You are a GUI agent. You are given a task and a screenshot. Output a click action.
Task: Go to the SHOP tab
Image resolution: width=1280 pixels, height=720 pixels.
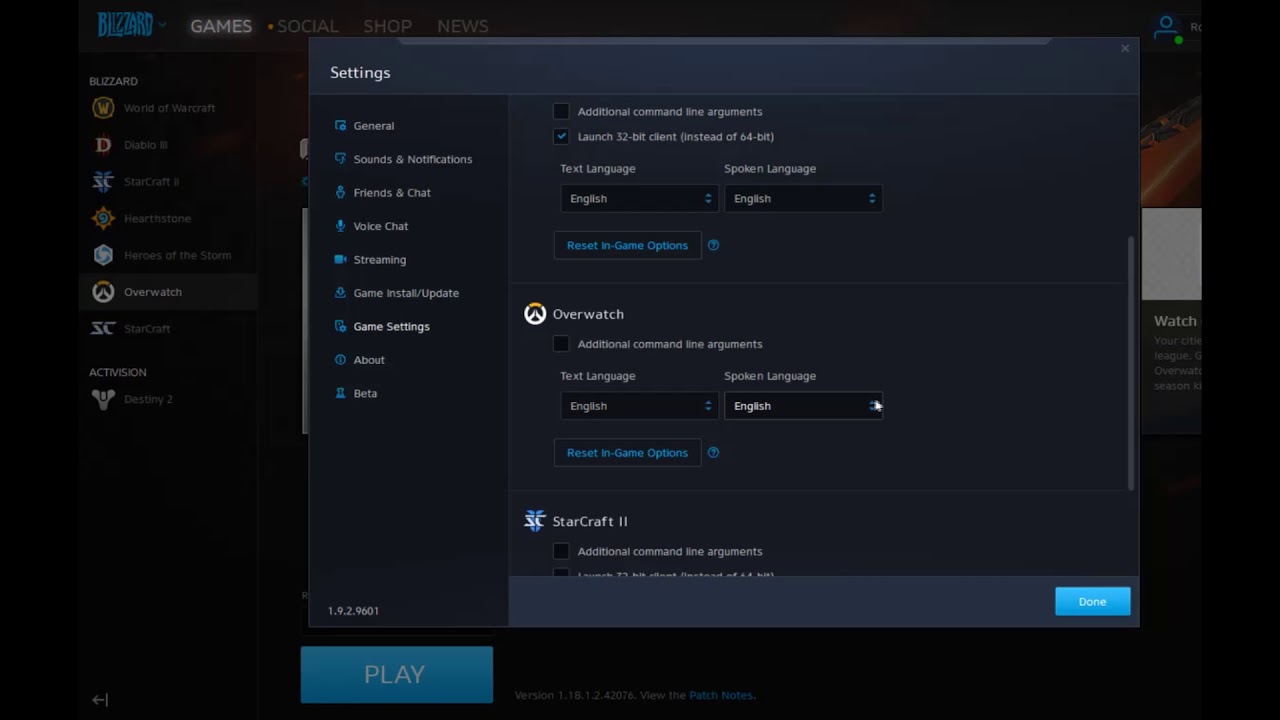coord(387,26)
